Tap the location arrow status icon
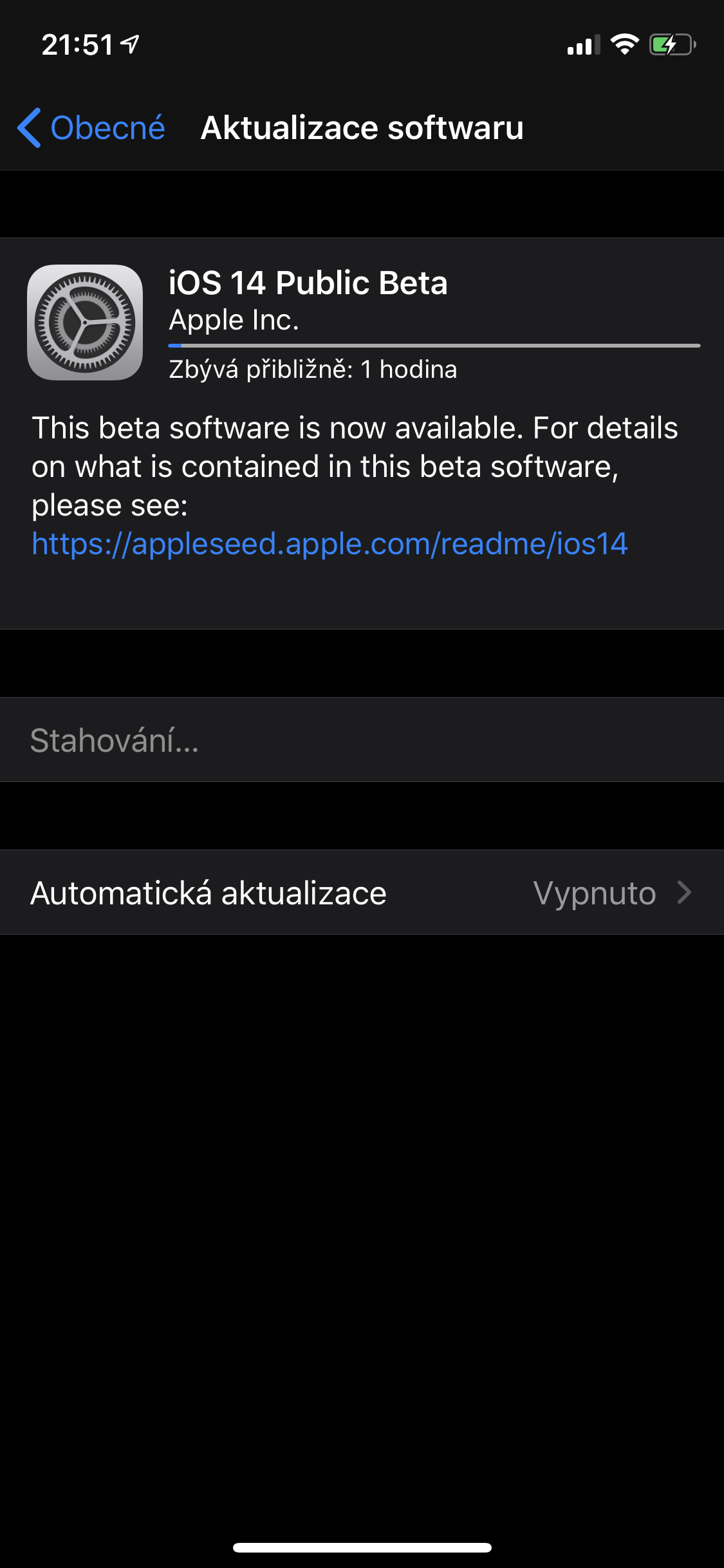This screenshot has height=1568, width=724. [130, 44]
